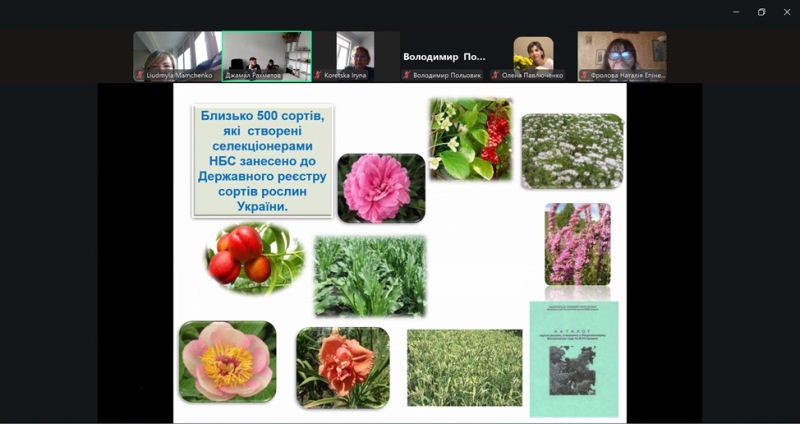Click the white flower field photo on the slide
The width and height of the screenshot is (800, 424).
tap(572, 151)
